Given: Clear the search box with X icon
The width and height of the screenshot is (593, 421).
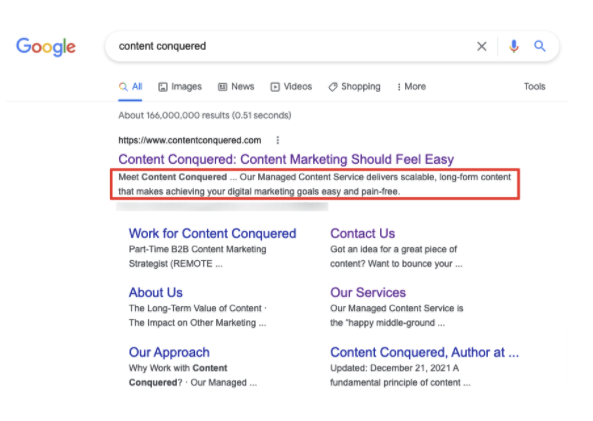Looking at the screenshot, I should point(481,47).
